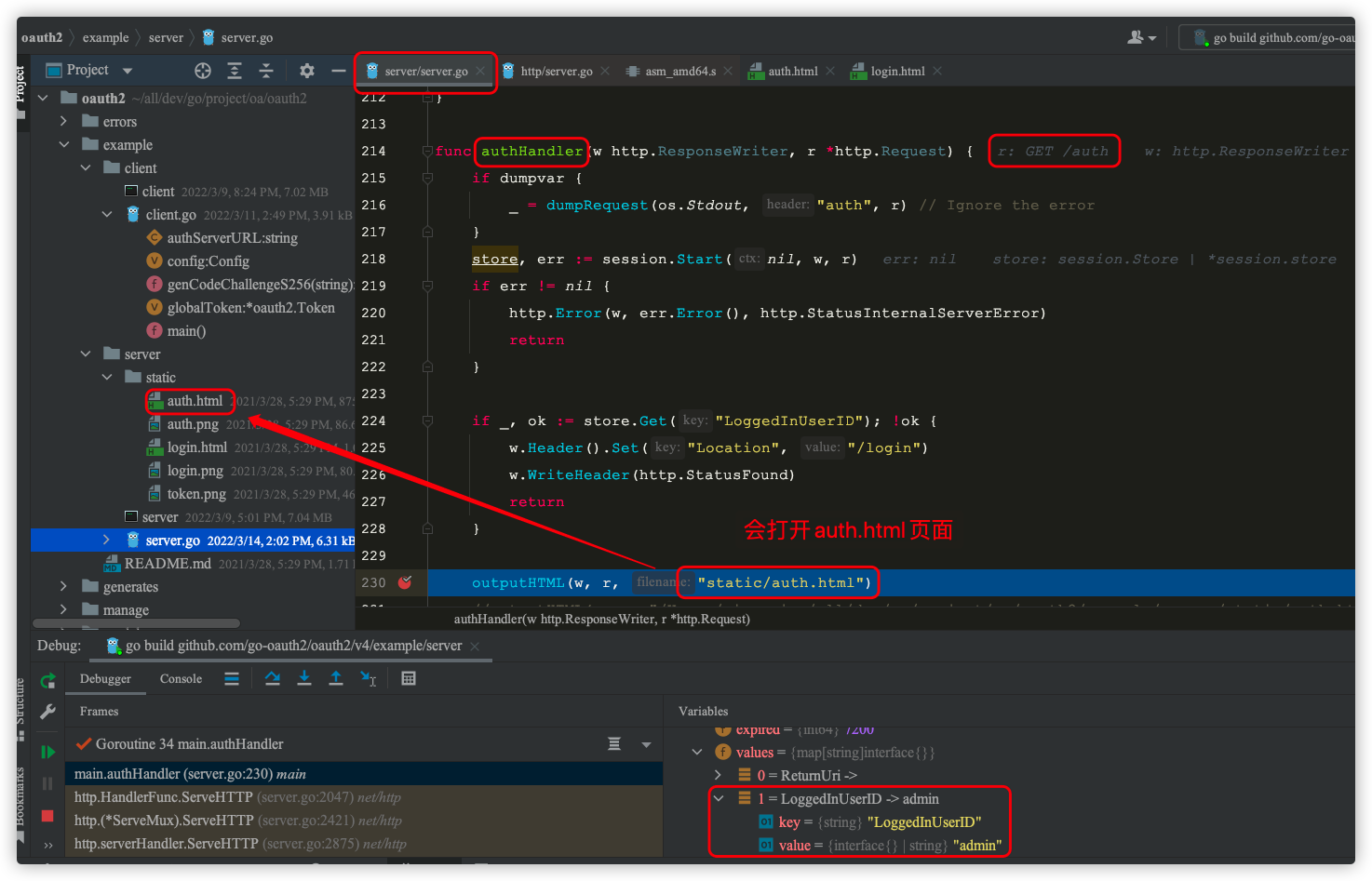Viewport: 1372px width, 881px height.
Task: Click the frames filter icon beside Goroutine 34
Action: (614, 743)
